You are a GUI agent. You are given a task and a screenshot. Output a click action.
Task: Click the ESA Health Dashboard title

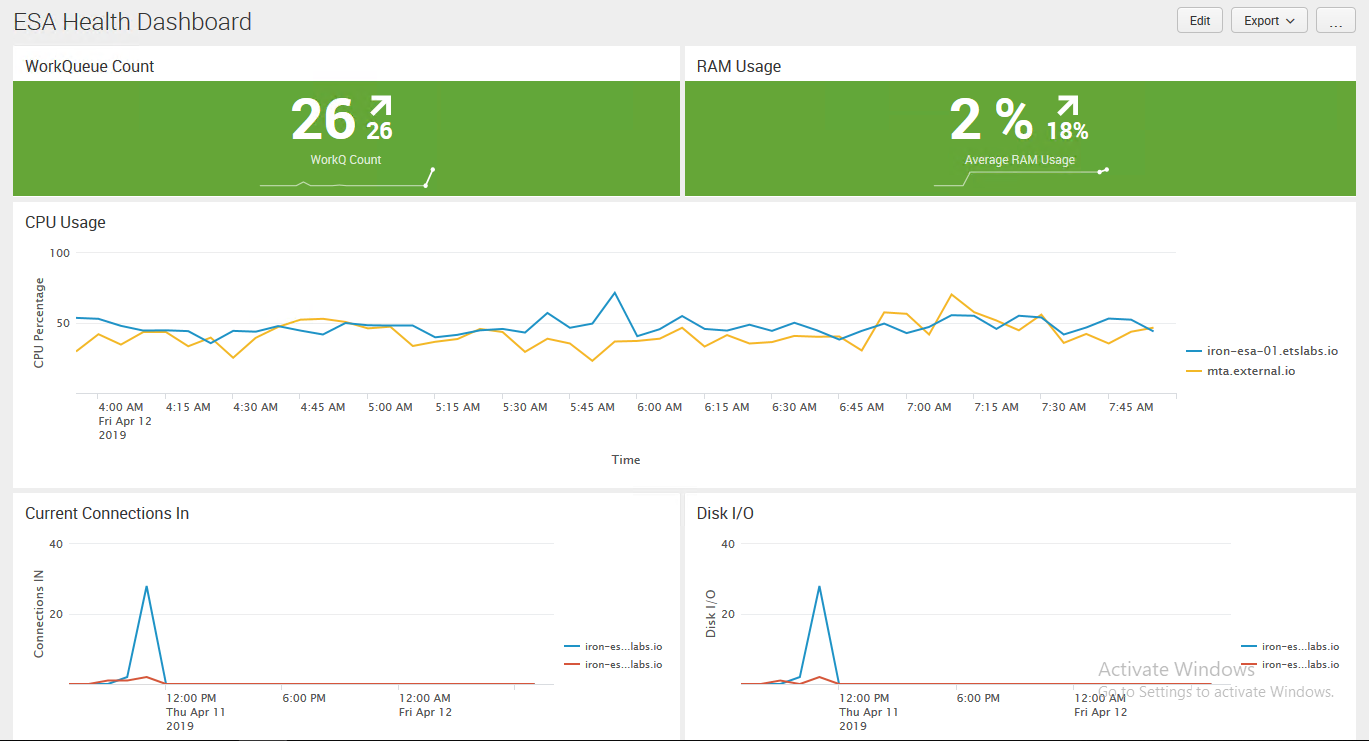point(132,21)
